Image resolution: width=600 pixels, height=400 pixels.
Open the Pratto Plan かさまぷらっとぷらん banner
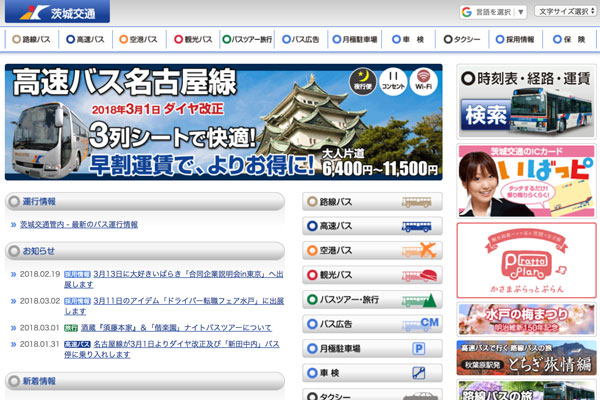(526, 260)
